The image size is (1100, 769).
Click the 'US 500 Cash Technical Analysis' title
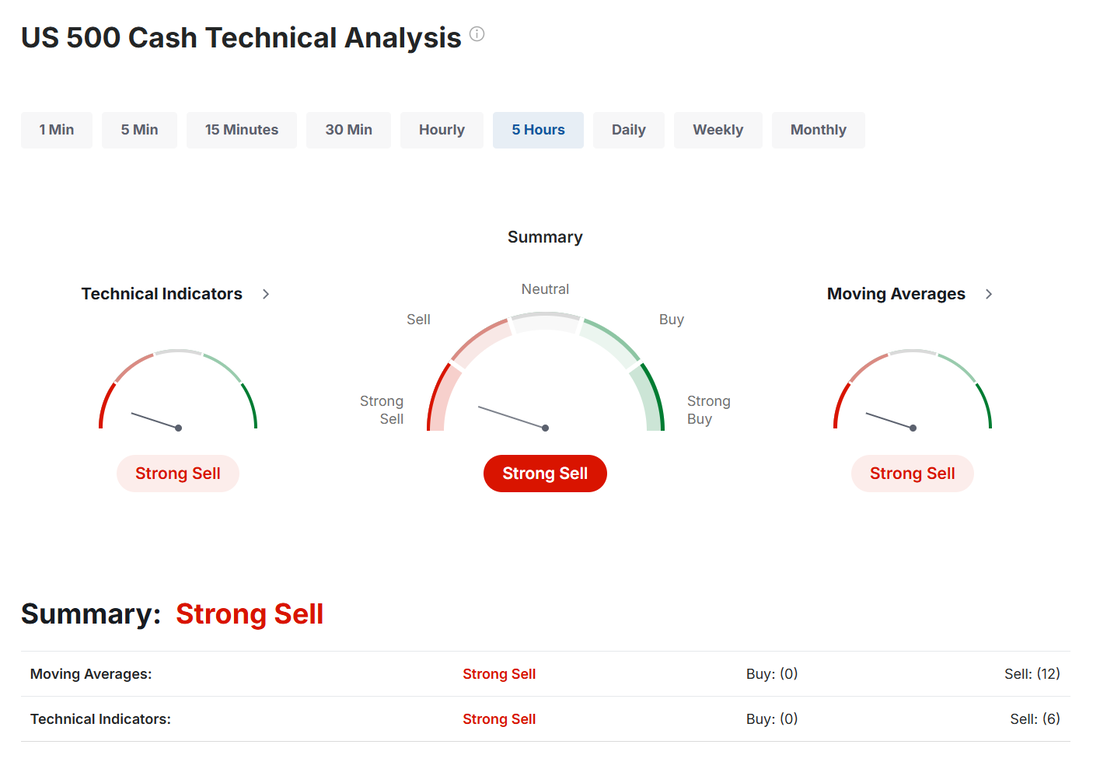point(241,38)
